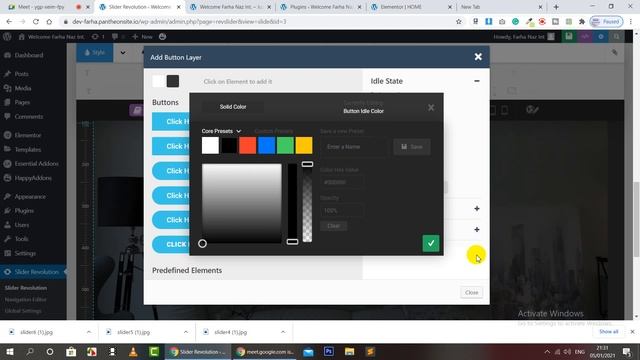
Task: Pick the blue preset color swatch
Action: tap(267, 145)
